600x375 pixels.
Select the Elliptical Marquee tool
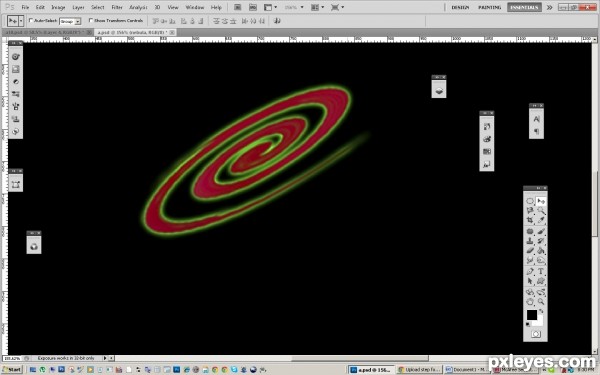(530, 201)
